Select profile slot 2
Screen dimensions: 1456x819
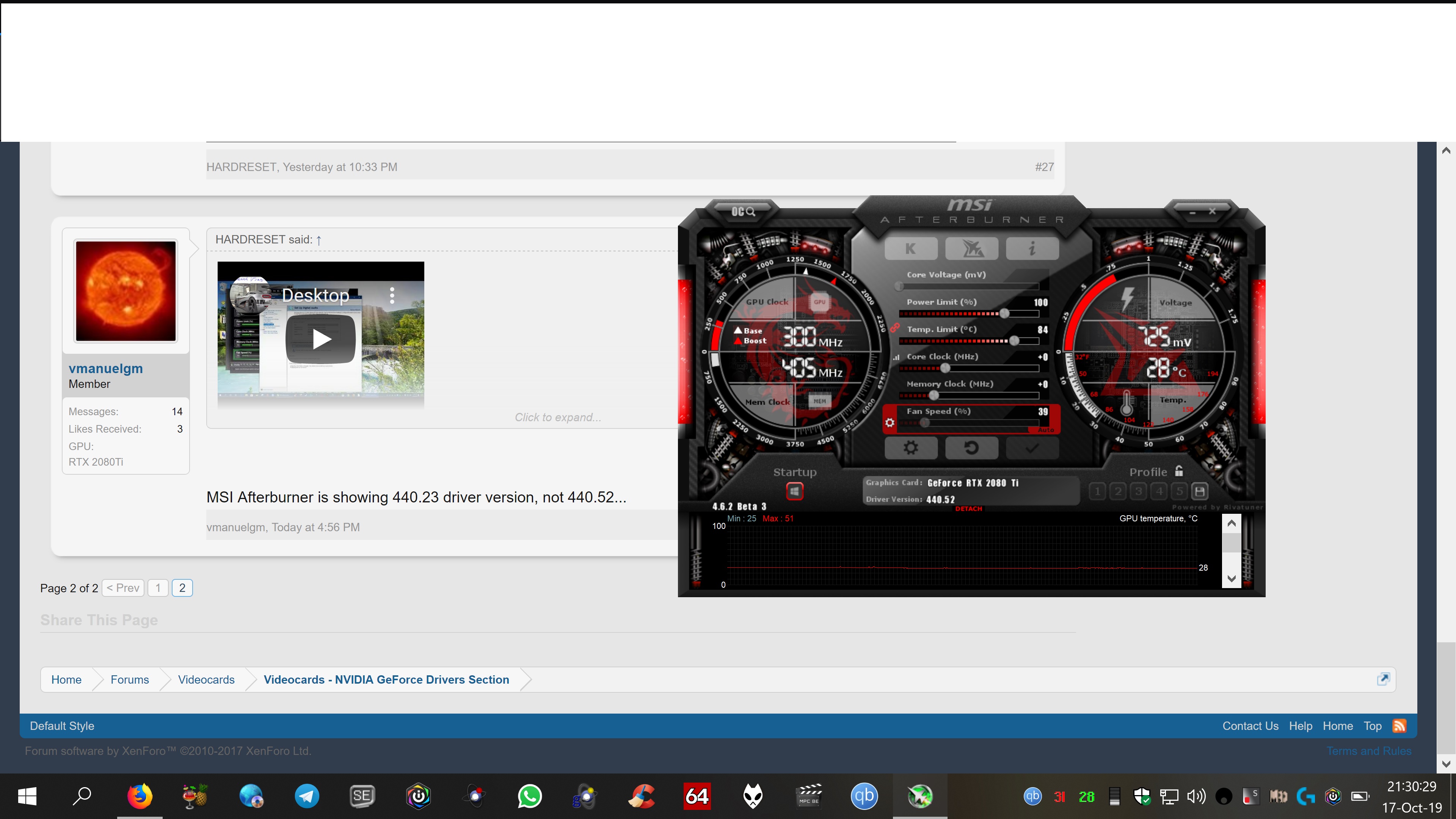[1118, 491]
